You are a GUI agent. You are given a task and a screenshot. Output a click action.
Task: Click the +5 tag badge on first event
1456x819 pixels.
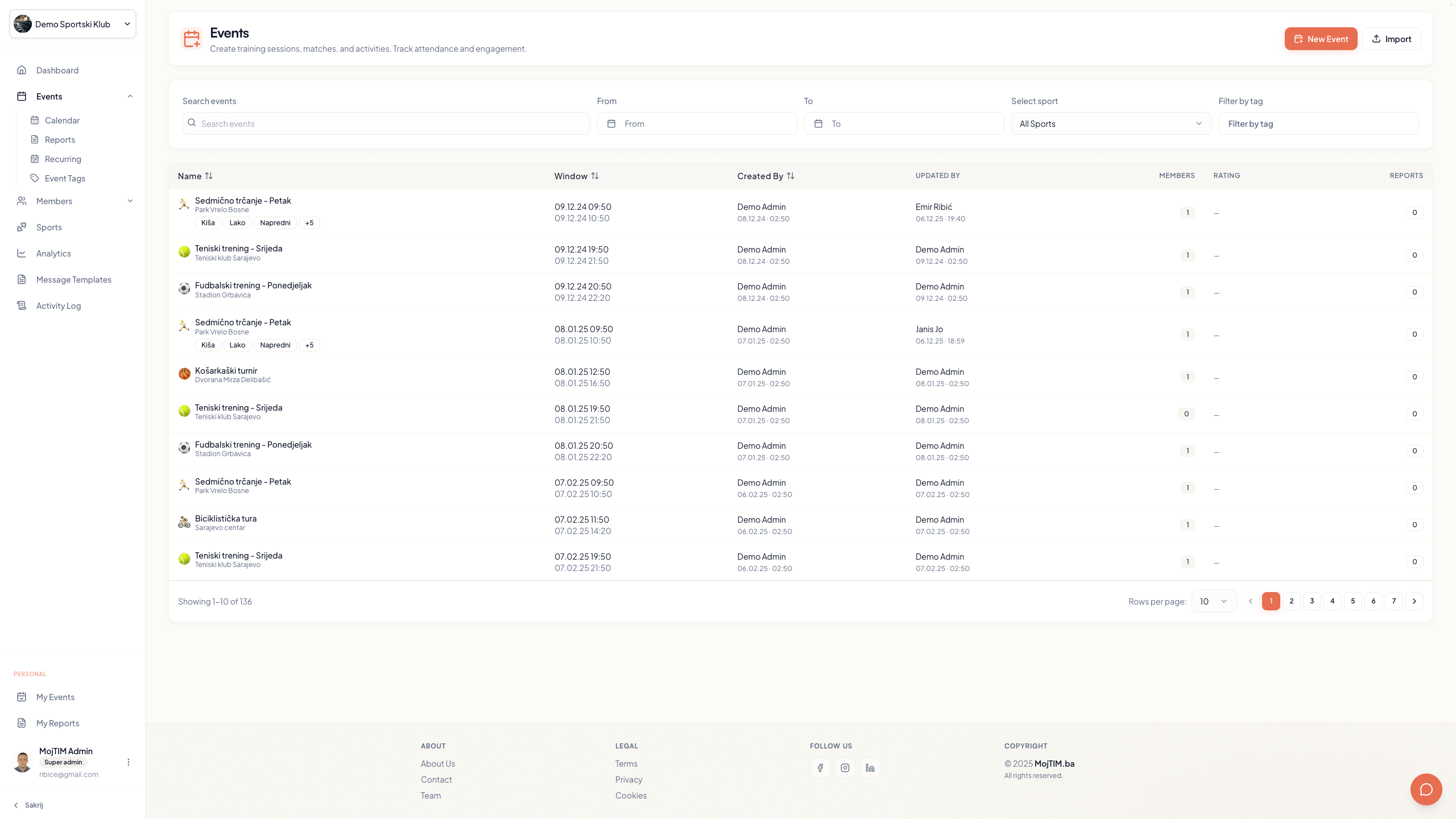point(309,223)
